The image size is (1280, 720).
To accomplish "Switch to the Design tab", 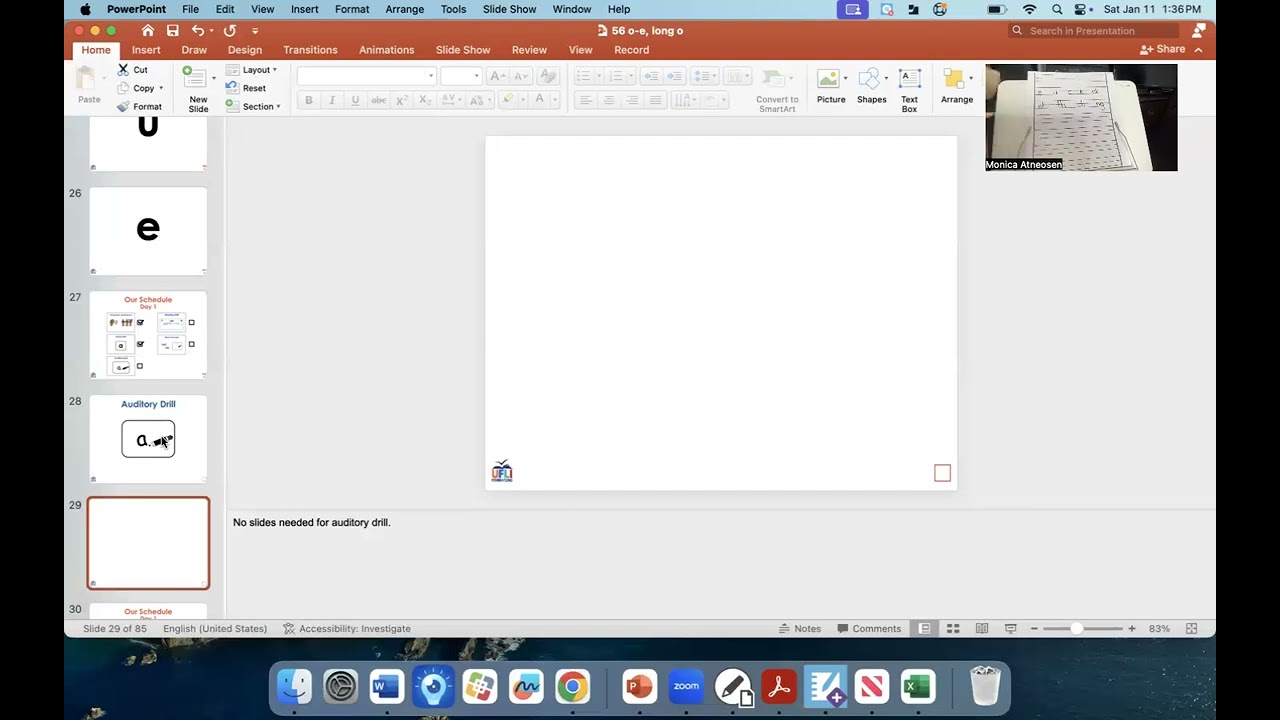I will pos(245,50).
